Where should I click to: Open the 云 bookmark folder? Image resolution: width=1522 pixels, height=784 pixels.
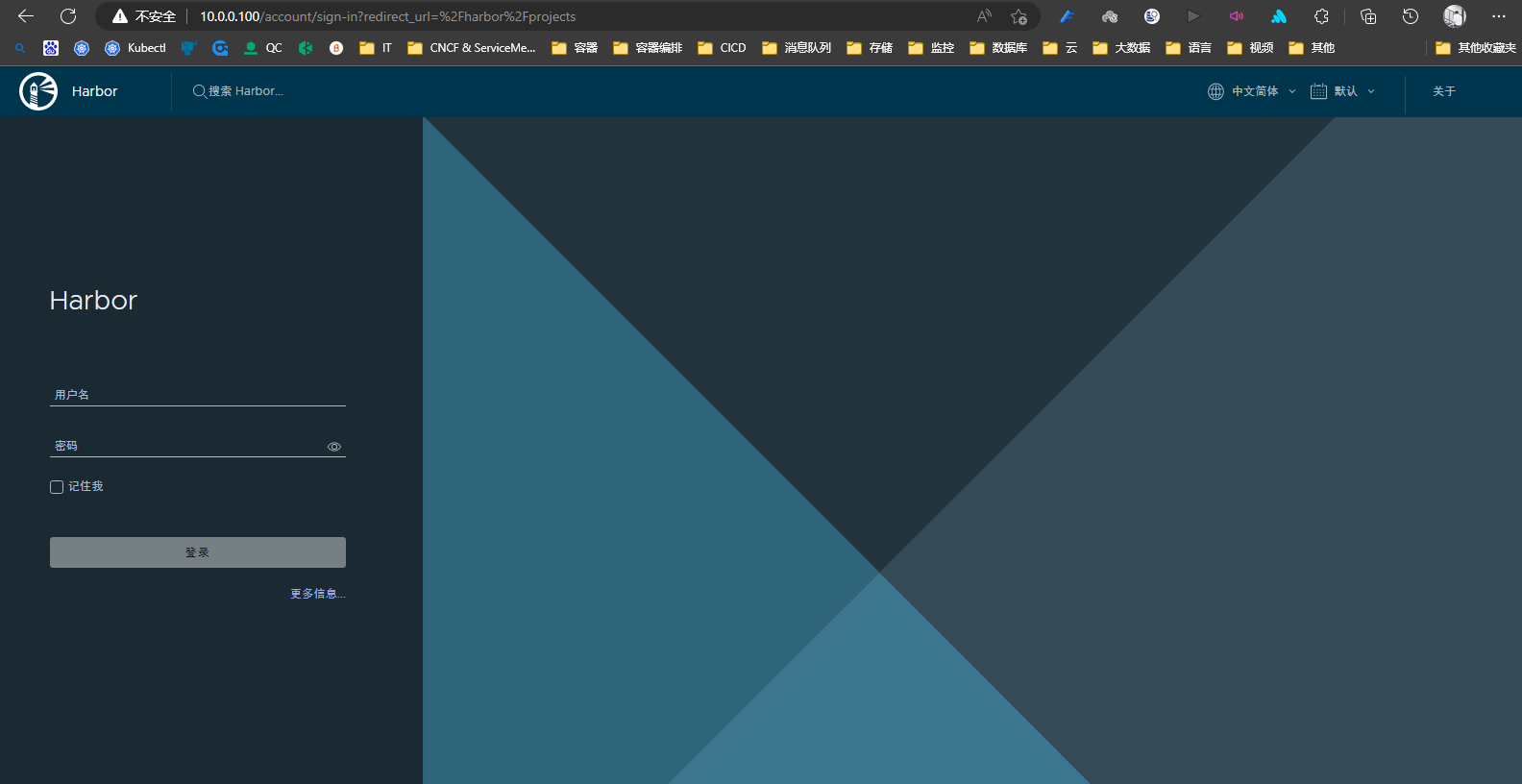[x=1060, y=48]
